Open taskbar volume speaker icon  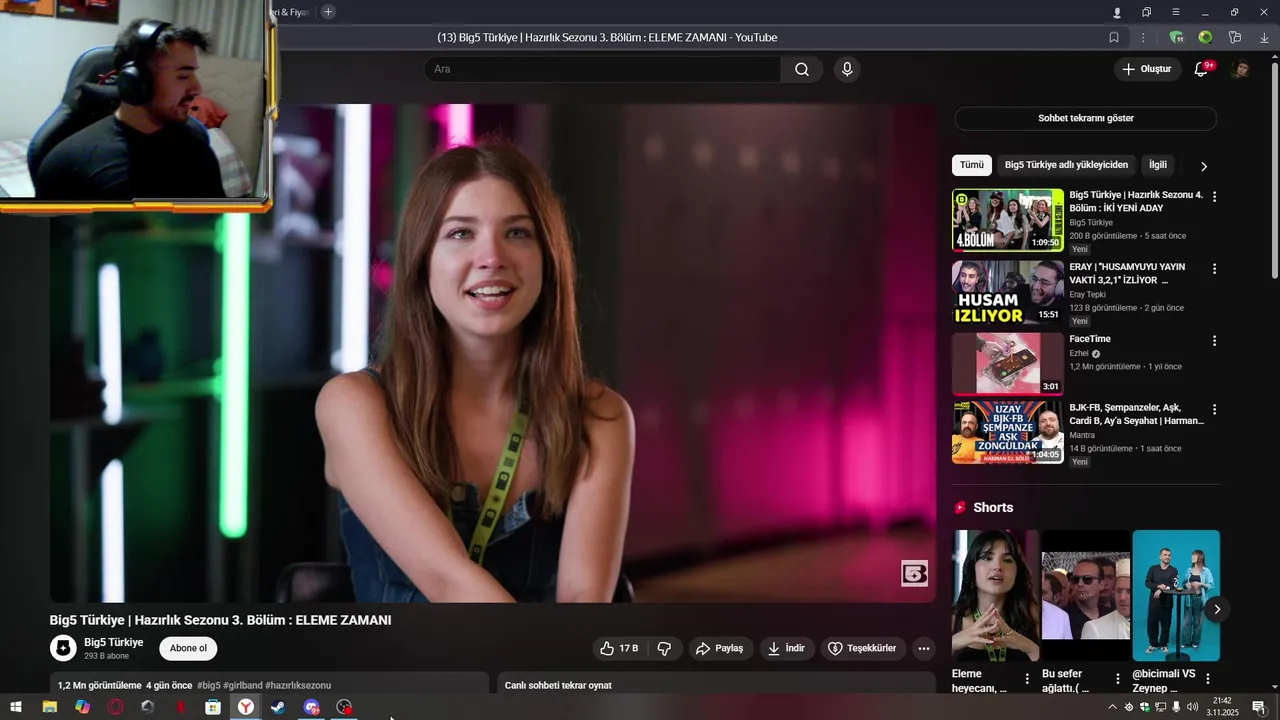[x=1192, y=707]
